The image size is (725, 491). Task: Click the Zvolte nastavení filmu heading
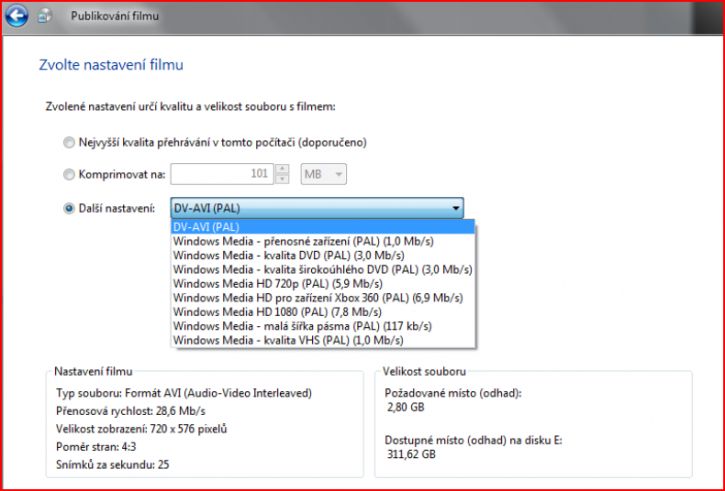(x=111, y=65)
